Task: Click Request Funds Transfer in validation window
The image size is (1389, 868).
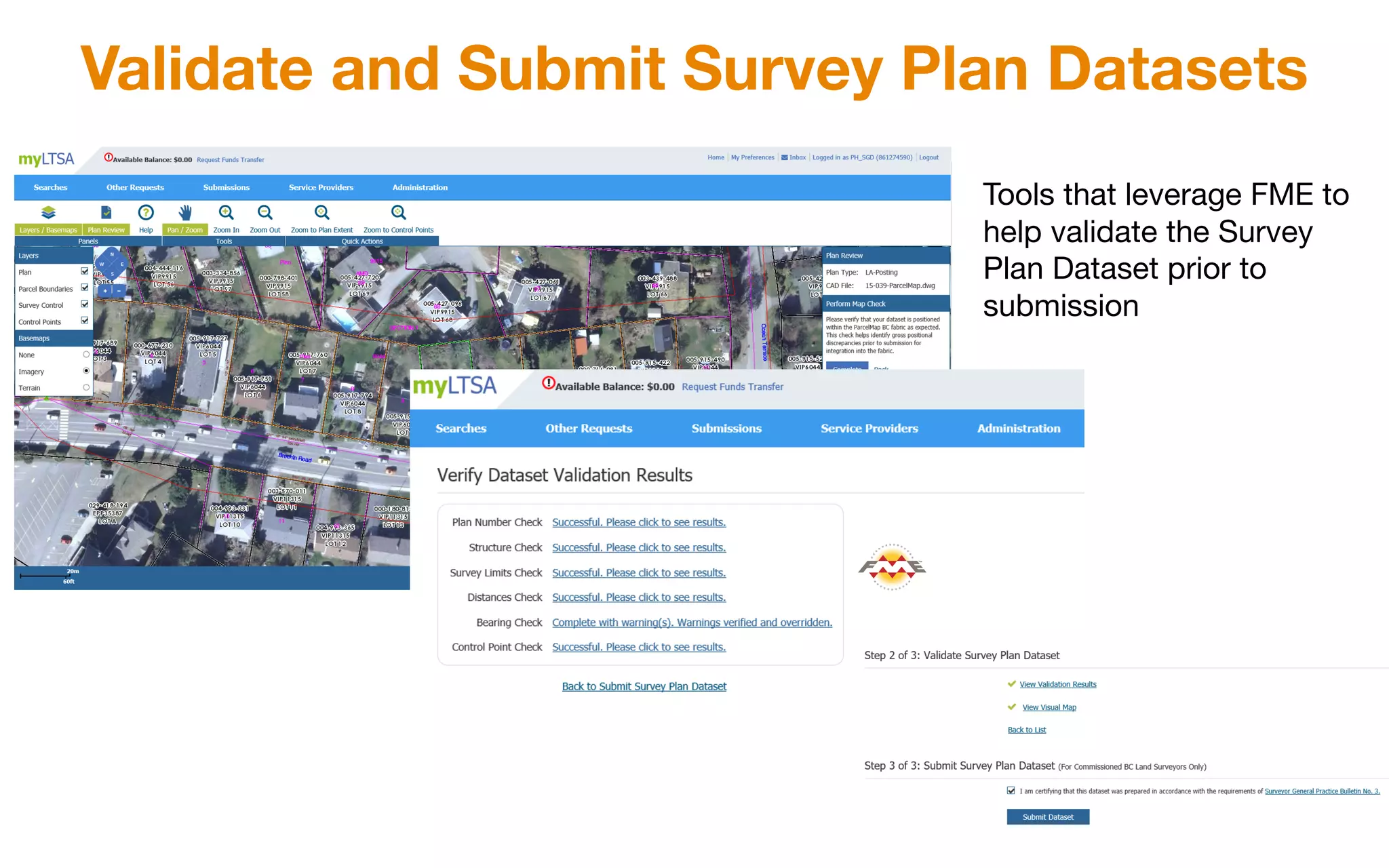Action: (x=732, y=387)
